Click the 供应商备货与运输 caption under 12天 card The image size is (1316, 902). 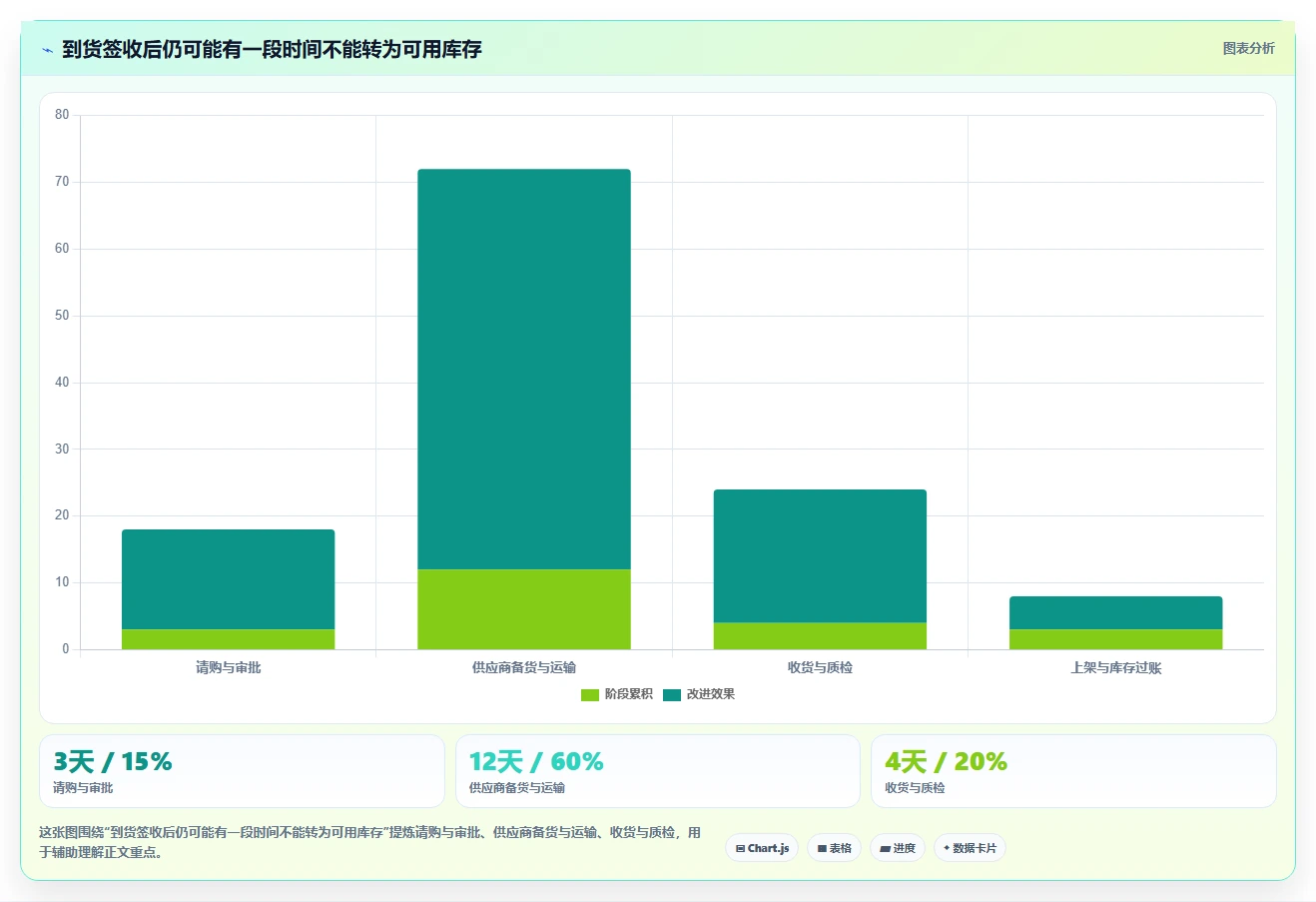[x=517, y=788]
